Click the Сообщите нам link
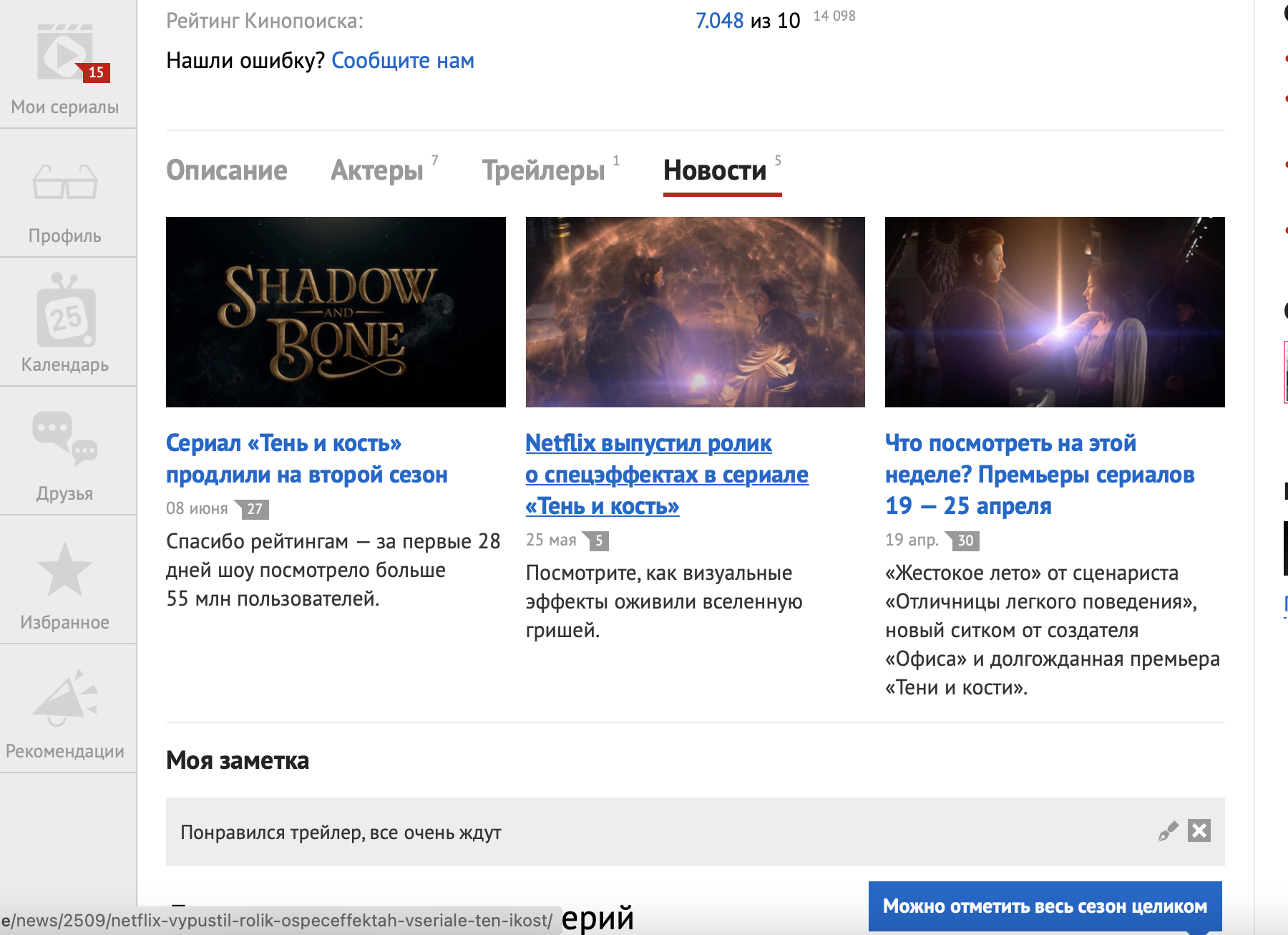This screenshot has width=1288, height=935. (x=403, y=61)
